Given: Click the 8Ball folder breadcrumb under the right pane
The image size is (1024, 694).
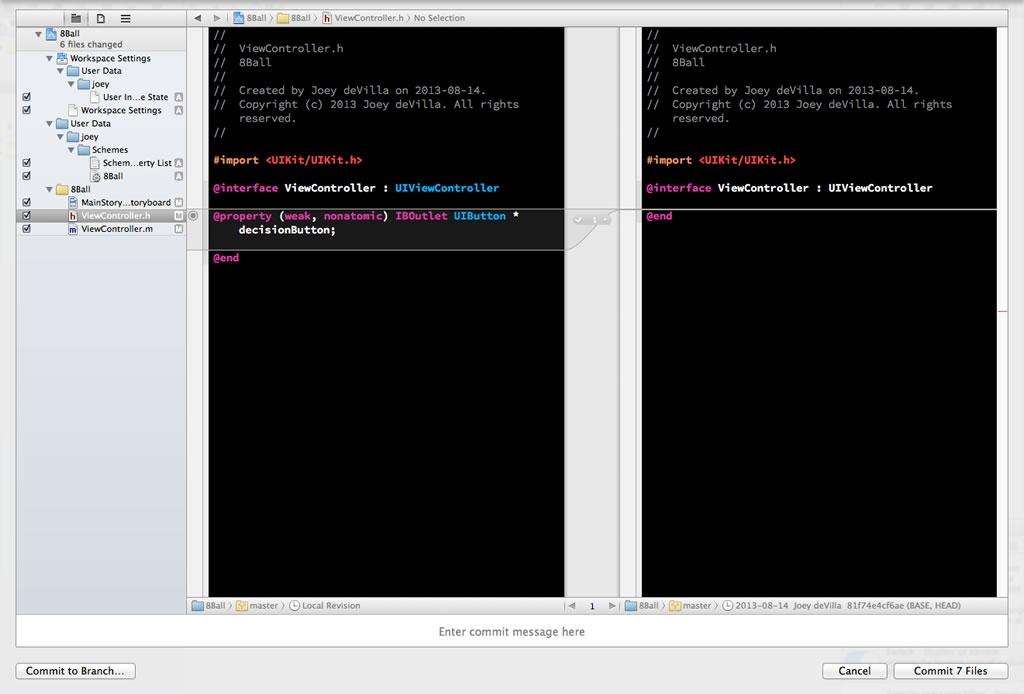Looking at the screenshot, I should tap(642, 606).
